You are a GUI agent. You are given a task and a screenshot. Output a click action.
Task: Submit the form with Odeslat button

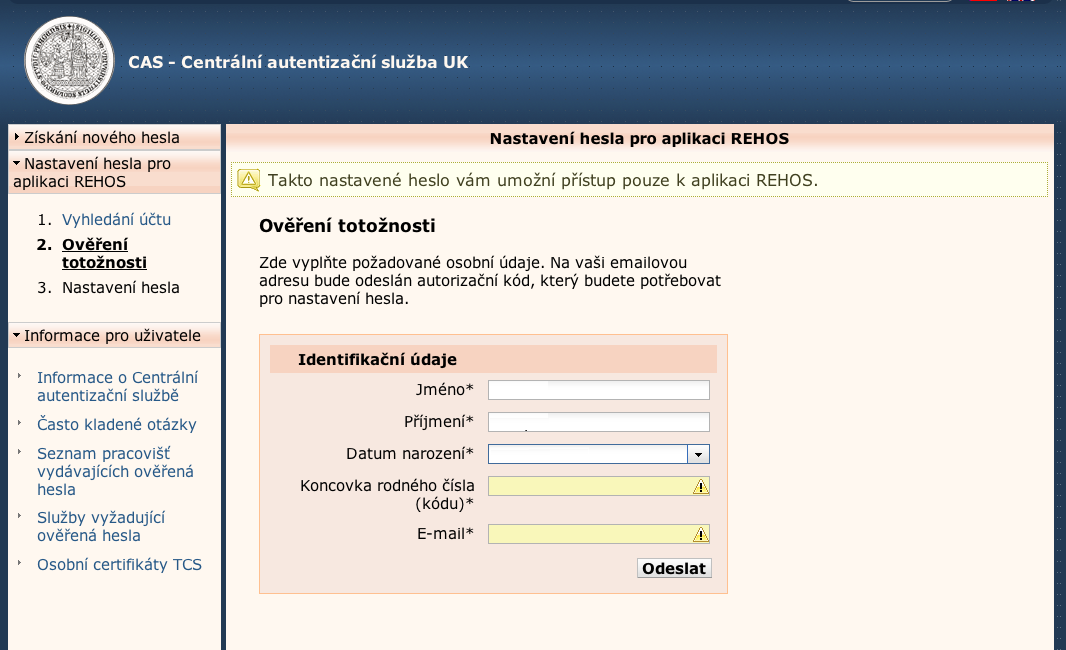coord(674,568)
